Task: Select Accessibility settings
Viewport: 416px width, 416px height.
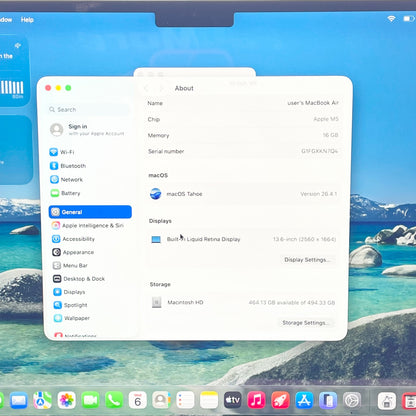Action: coord(73,239)
